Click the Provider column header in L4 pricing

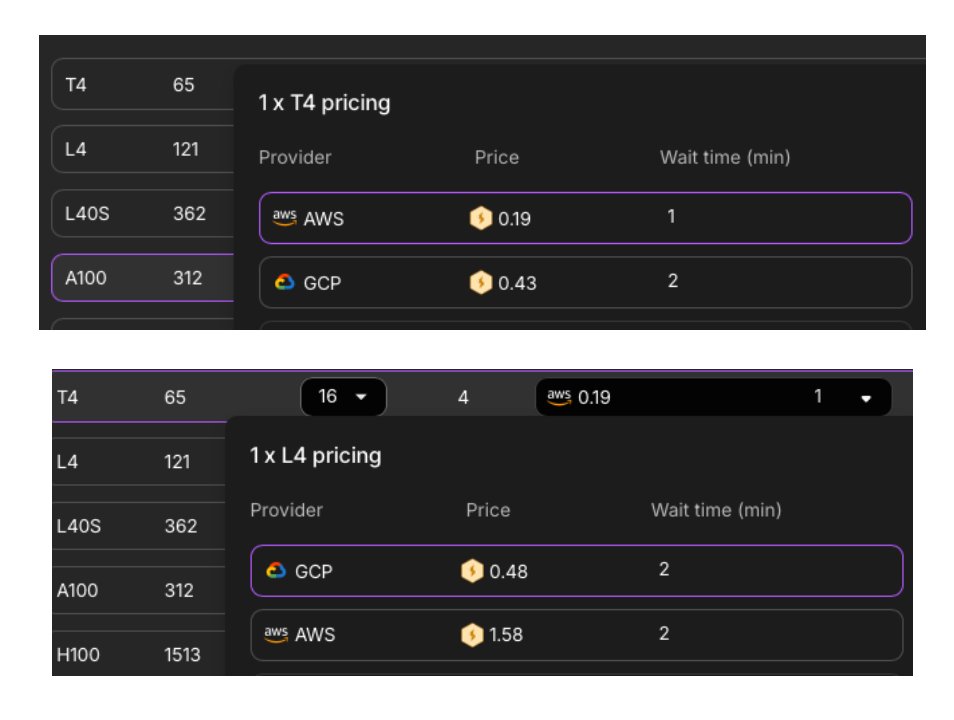click(x=286, y=510)
